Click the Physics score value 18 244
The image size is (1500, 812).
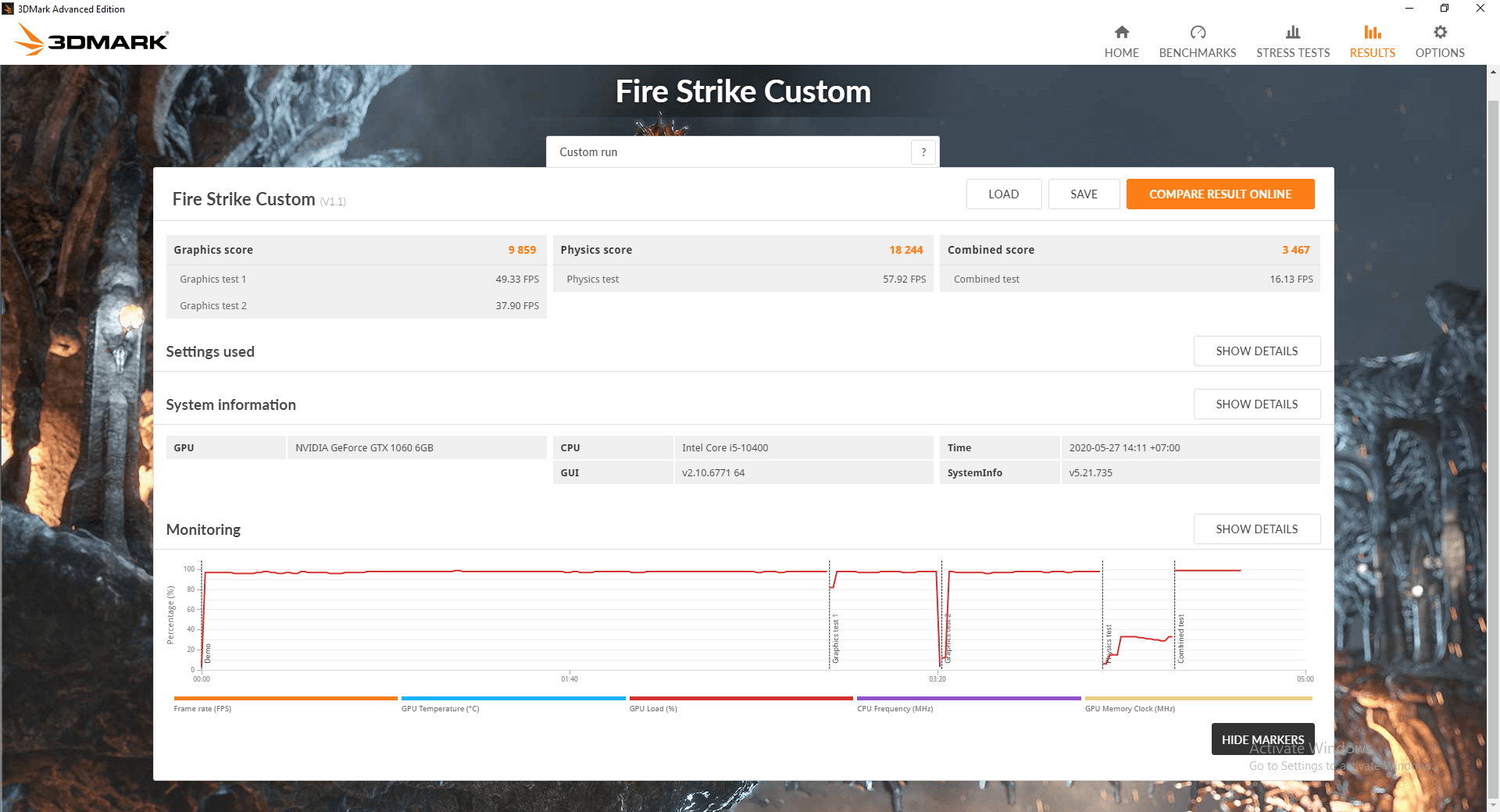click(x=905, y=250)
